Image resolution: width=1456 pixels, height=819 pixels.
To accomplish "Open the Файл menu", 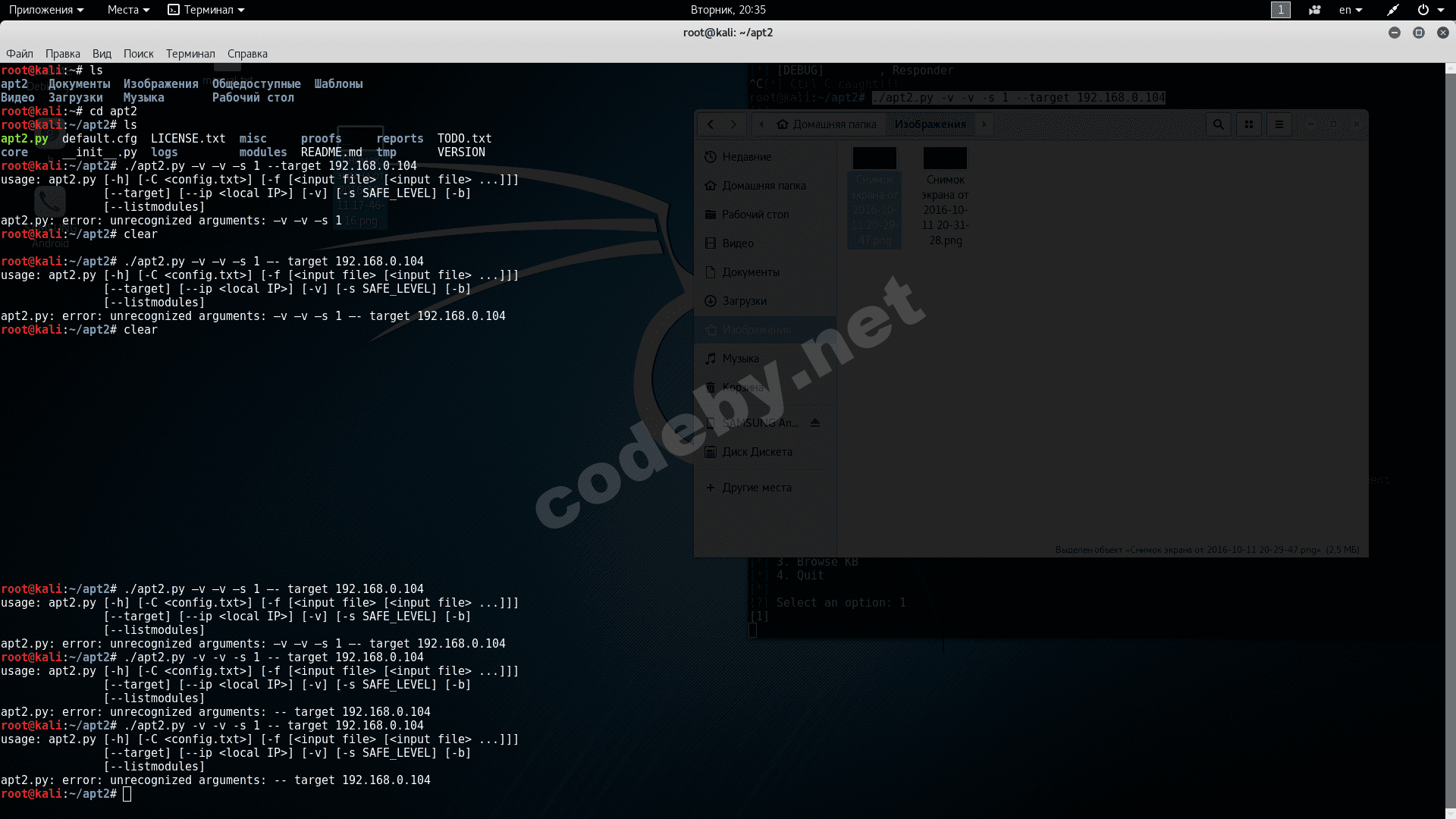I will coord(20,54).
